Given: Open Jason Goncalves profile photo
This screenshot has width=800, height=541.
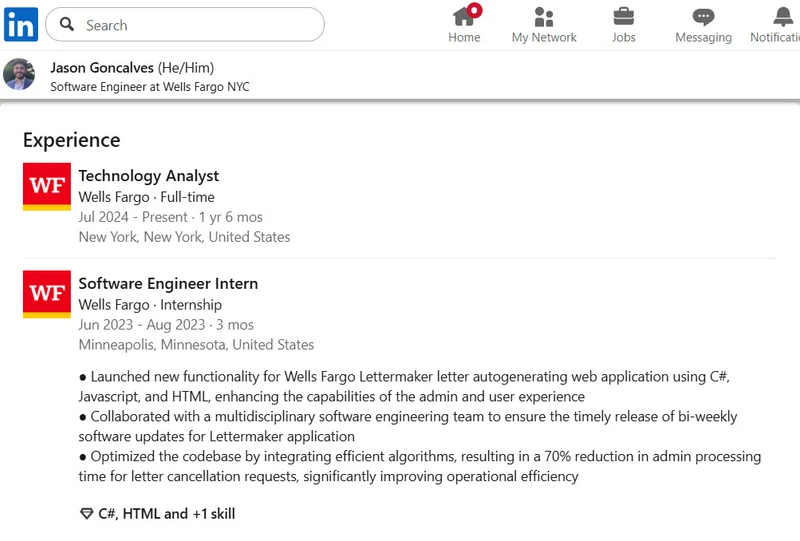Looking at the screenshot, I should point(19,74).
